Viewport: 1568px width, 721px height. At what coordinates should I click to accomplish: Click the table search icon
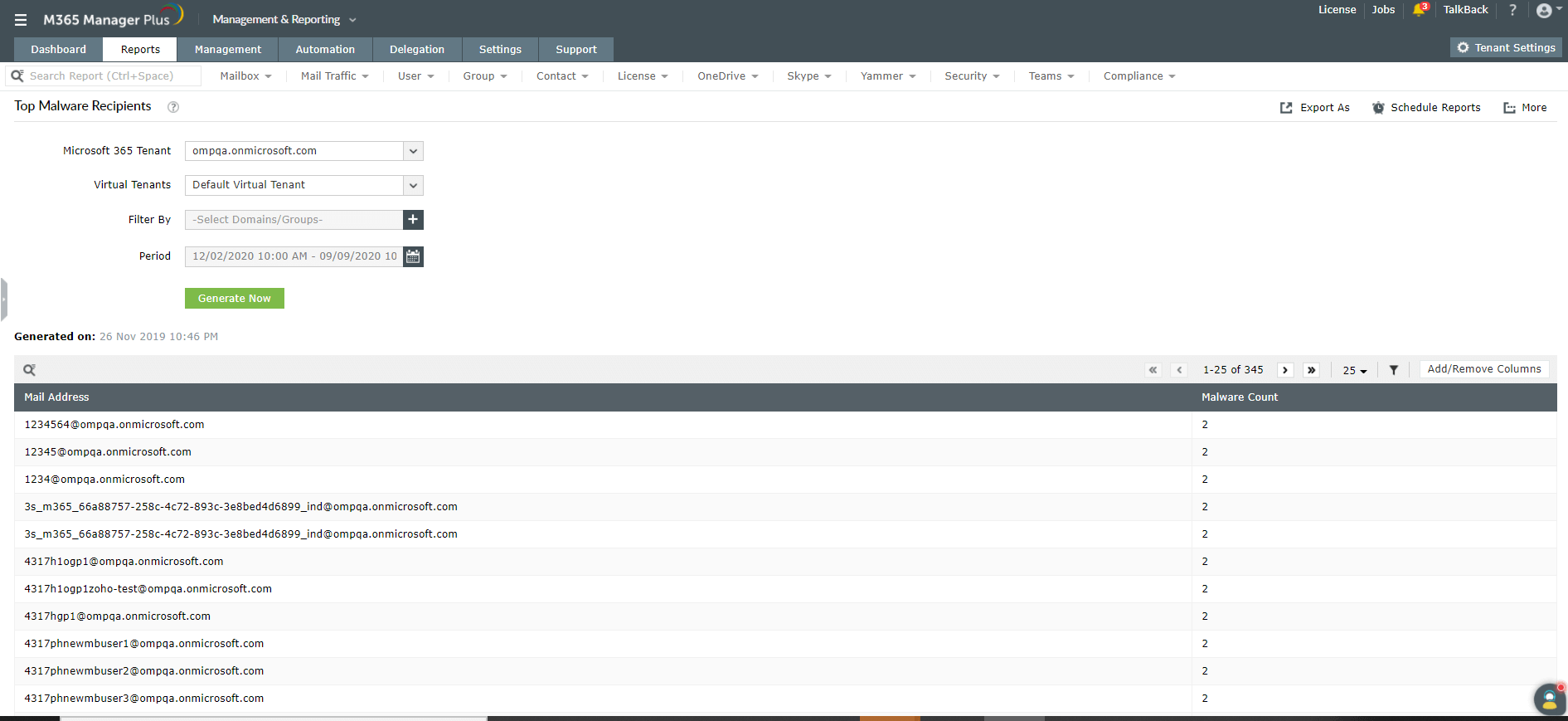click(x=30, y=370)
